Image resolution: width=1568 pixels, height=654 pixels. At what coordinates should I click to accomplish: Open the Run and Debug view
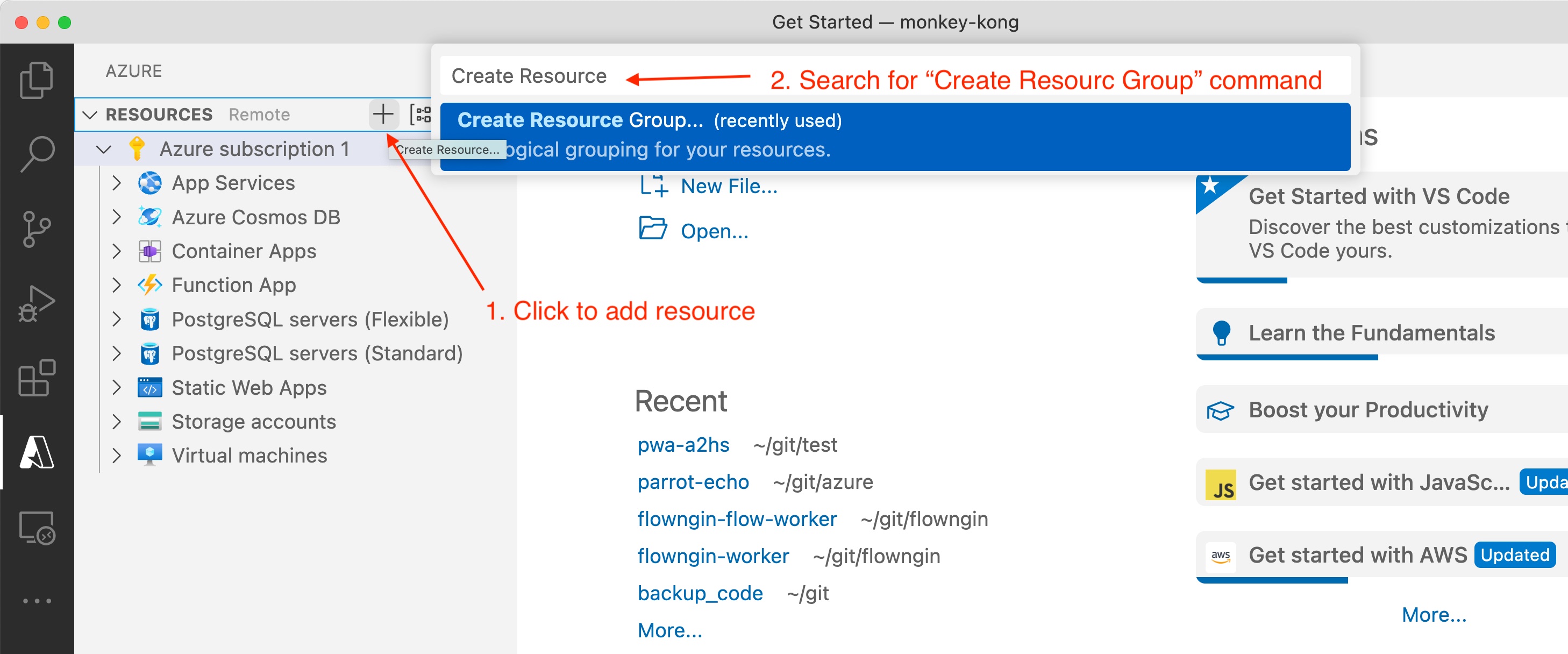pyautogui.click(x=37, y=303)
